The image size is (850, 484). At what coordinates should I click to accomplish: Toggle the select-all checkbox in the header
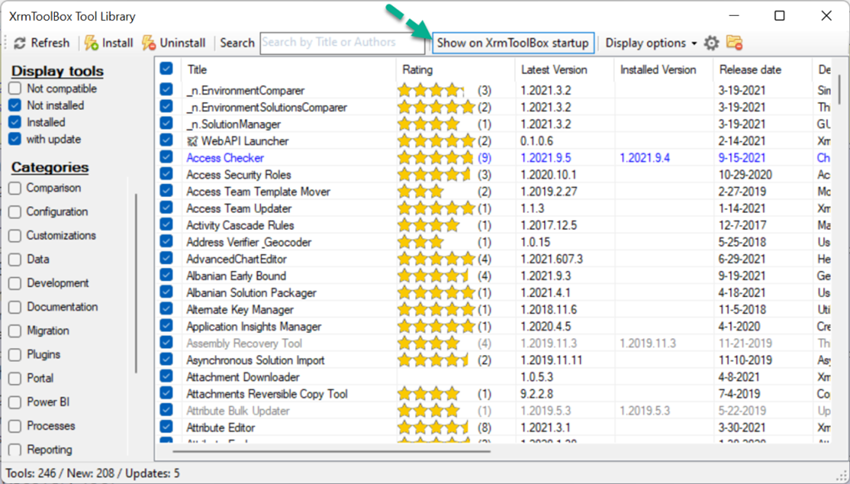166,69
